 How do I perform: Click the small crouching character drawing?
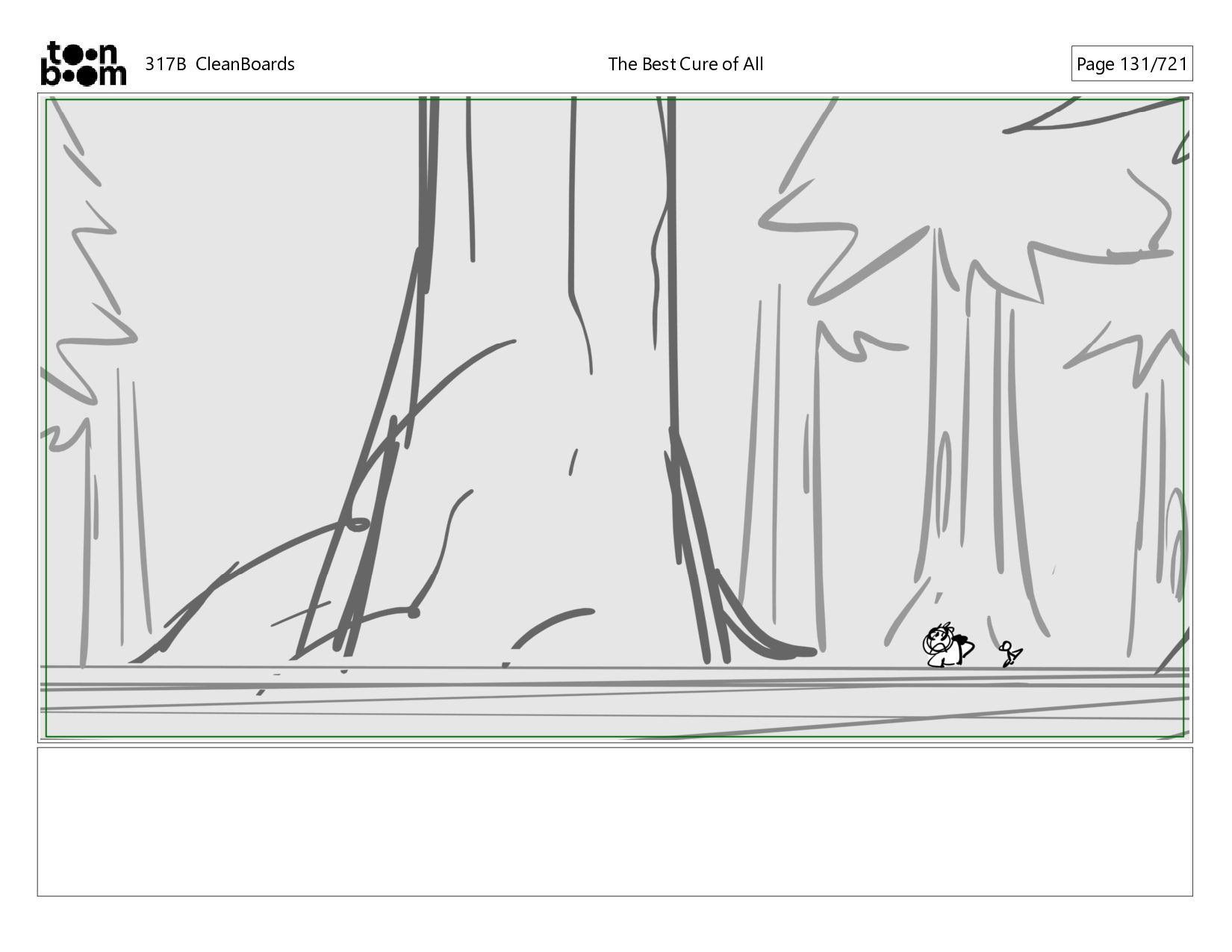[x=948, y=644]
